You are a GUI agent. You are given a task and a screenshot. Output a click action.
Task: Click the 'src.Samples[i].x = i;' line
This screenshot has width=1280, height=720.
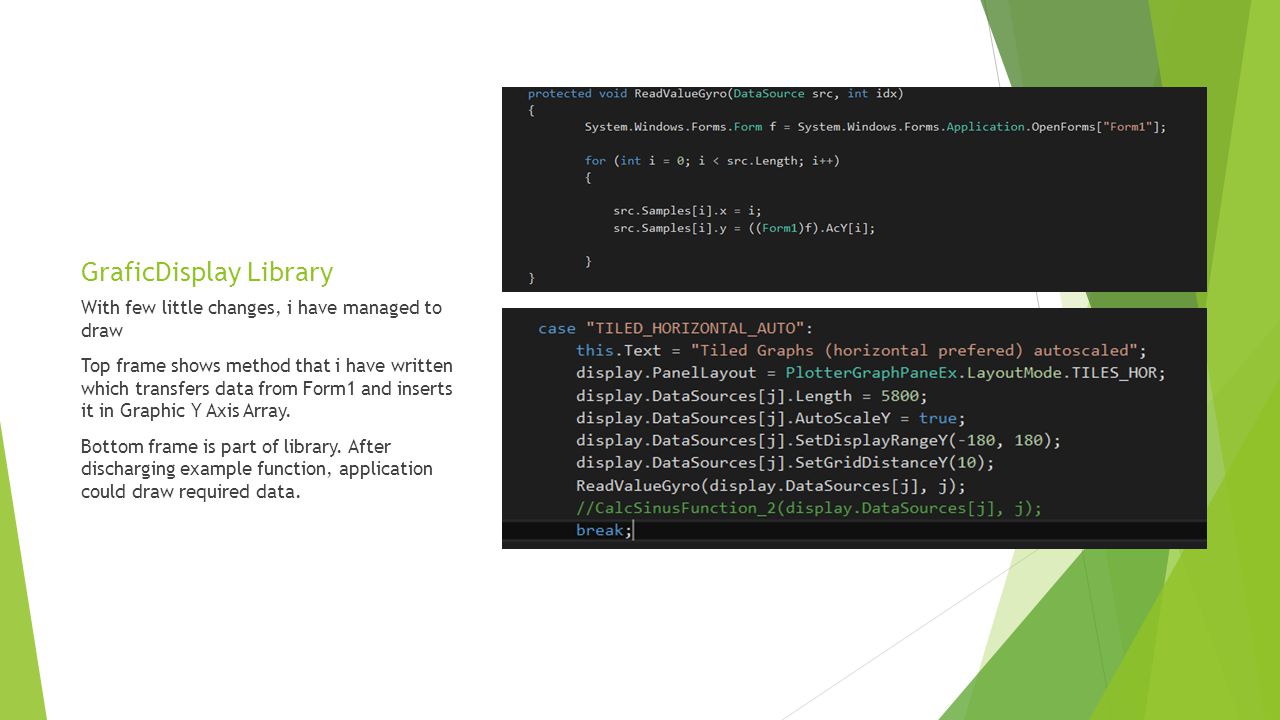(687, 211)
